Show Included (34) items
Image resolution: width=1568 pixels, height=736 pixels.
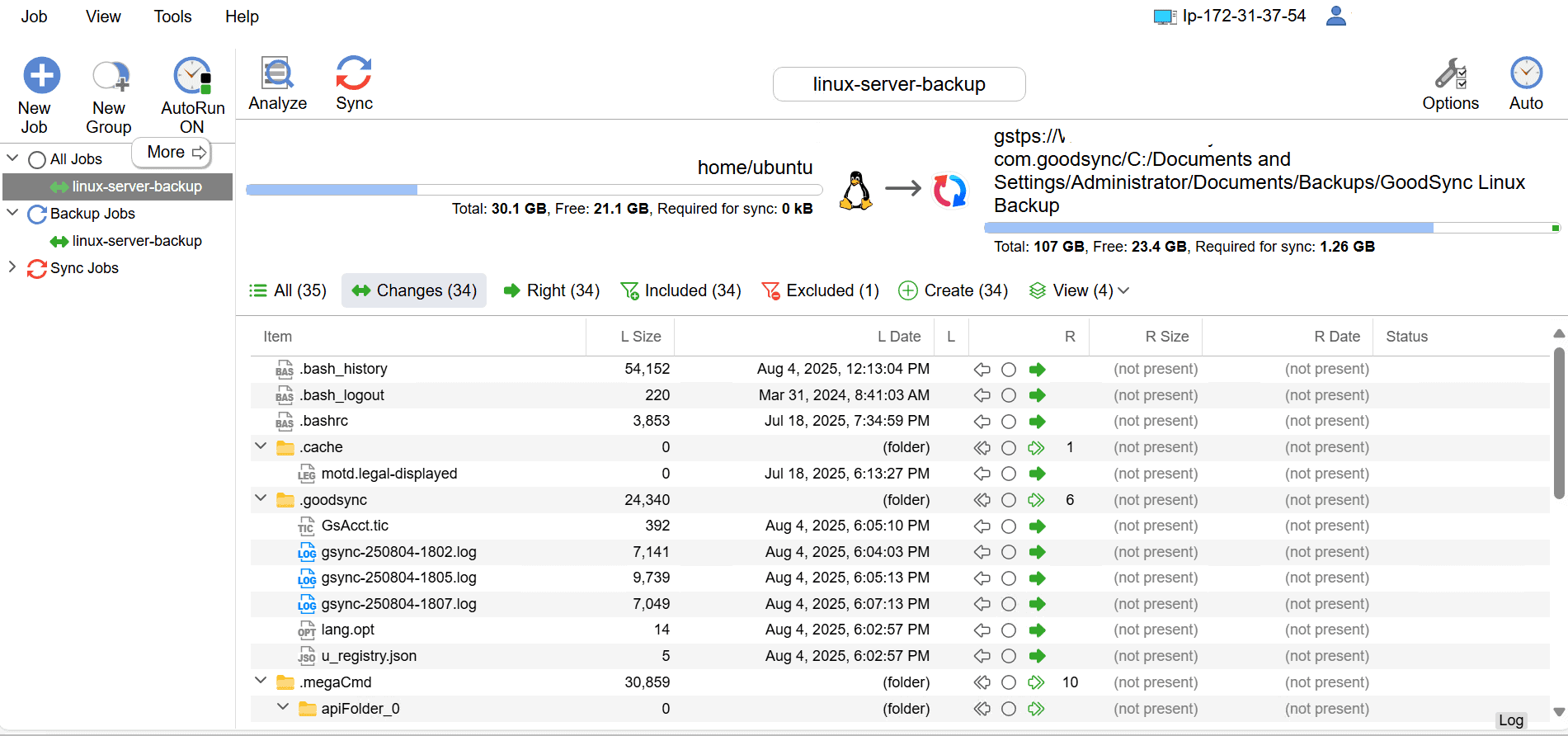pyautogui.click(x=680, y=290)
